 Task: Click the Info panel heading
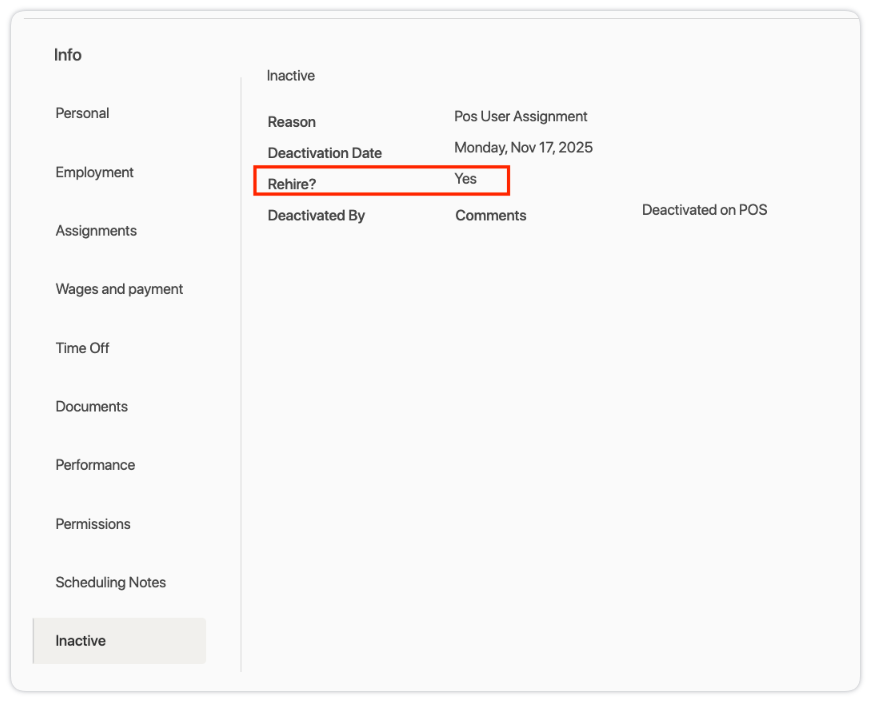pos(68,55)
